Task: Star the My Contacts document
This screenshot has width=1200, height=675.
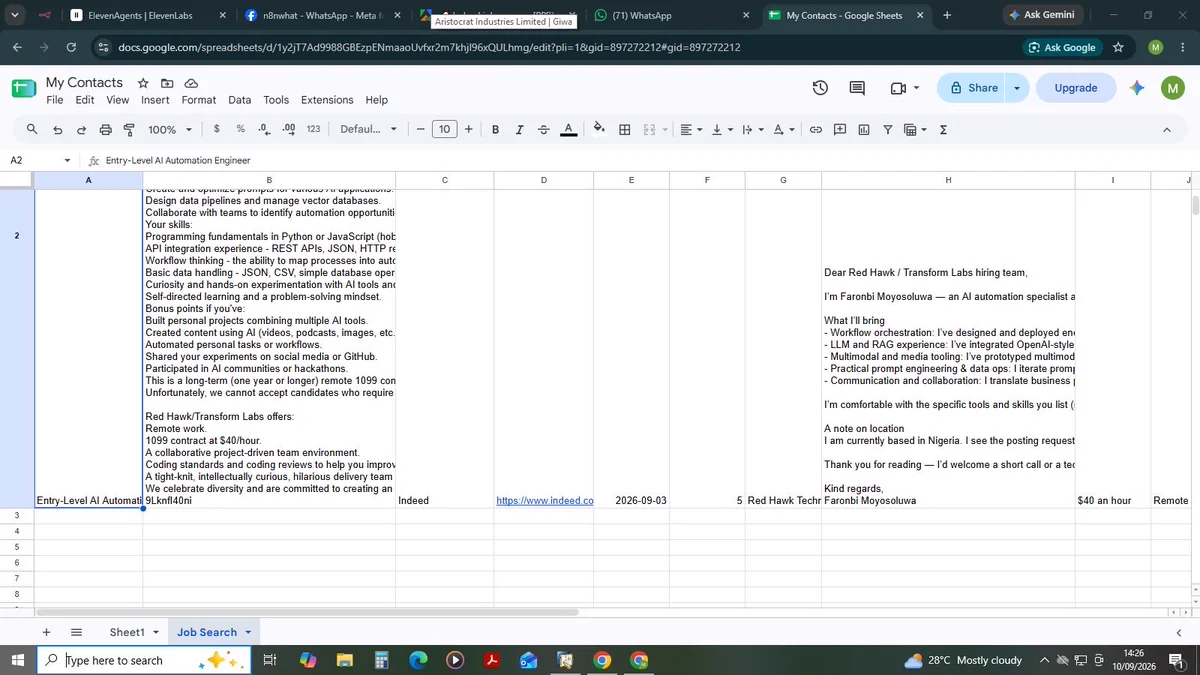Action: pos(143,83)
